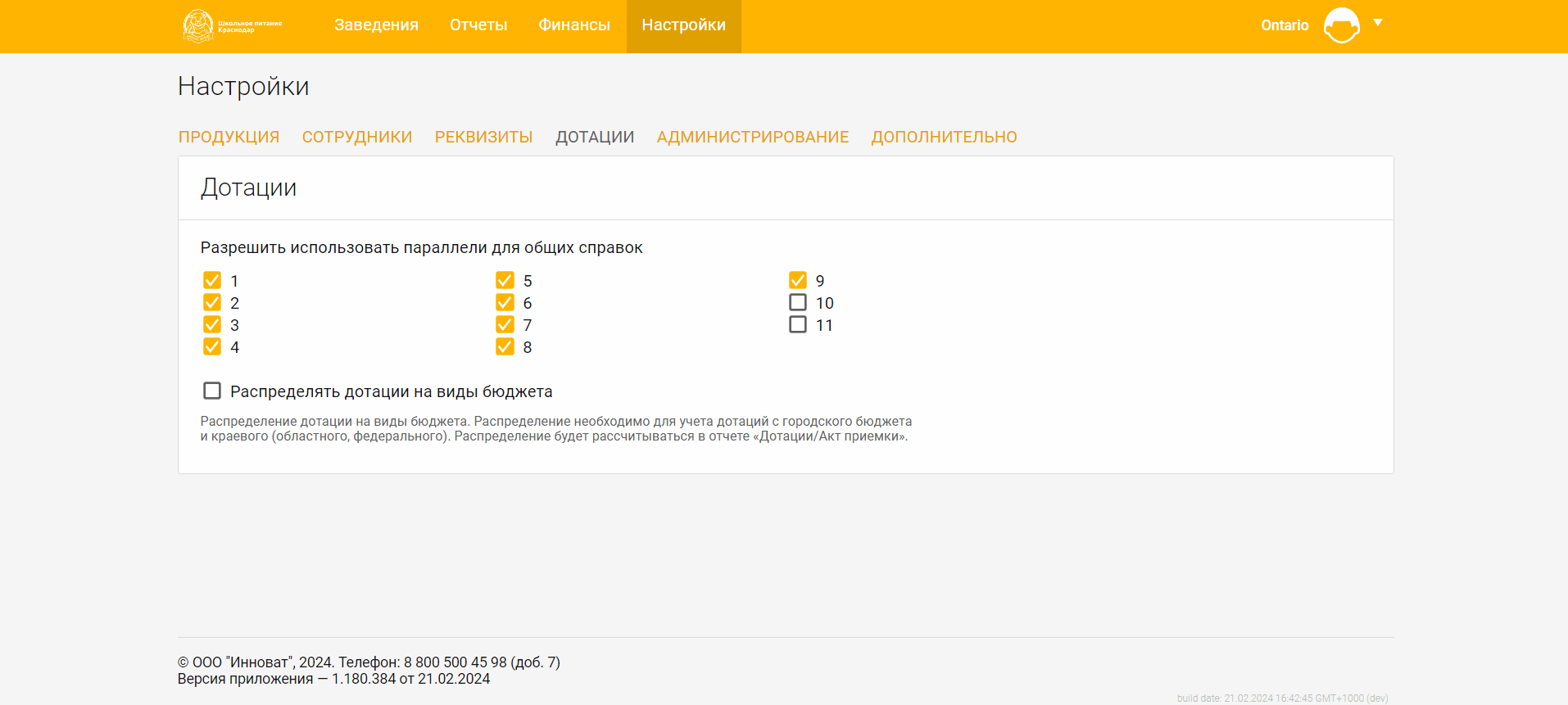Switch to the Реквизиты tab
The width and height of the screenshot is (1568, 705).
coord(483,137)
